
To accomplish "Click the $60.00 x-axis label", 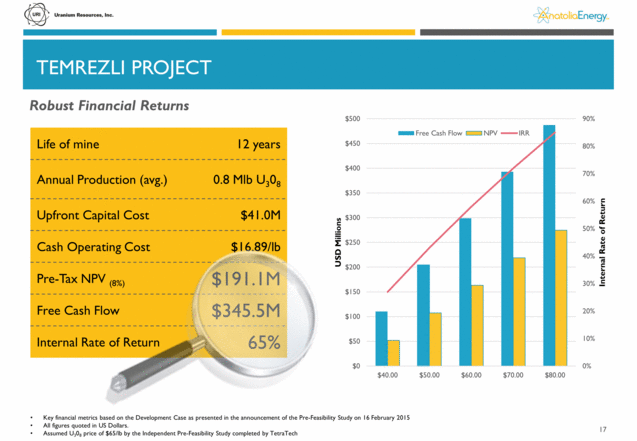I will click(471, 375).
